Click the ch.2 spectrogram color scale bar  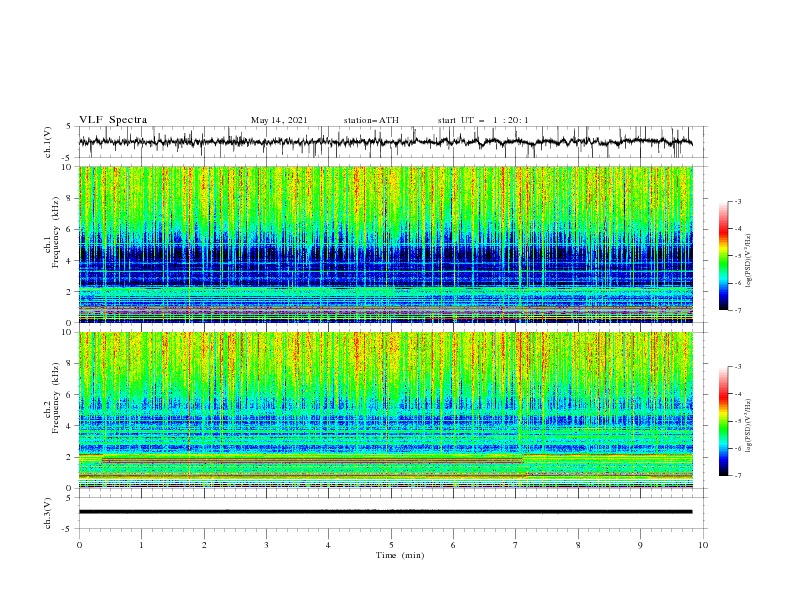tap(723, 421)
